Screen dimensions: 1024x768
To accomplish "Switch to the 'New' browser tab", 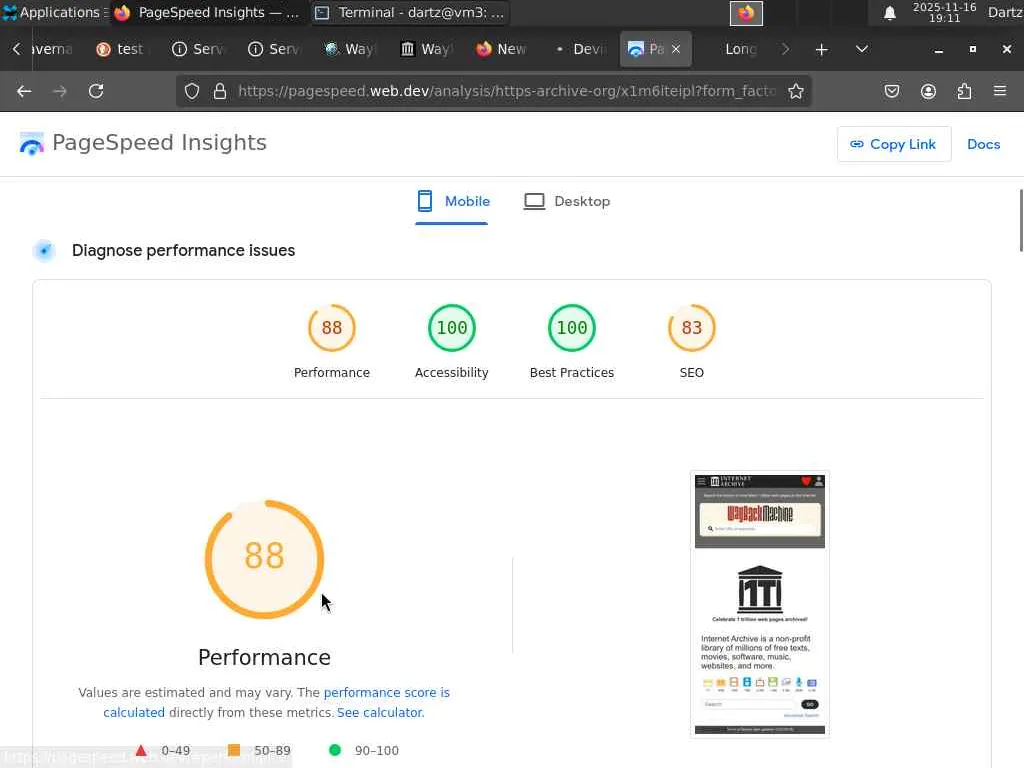I will [502, 50].
